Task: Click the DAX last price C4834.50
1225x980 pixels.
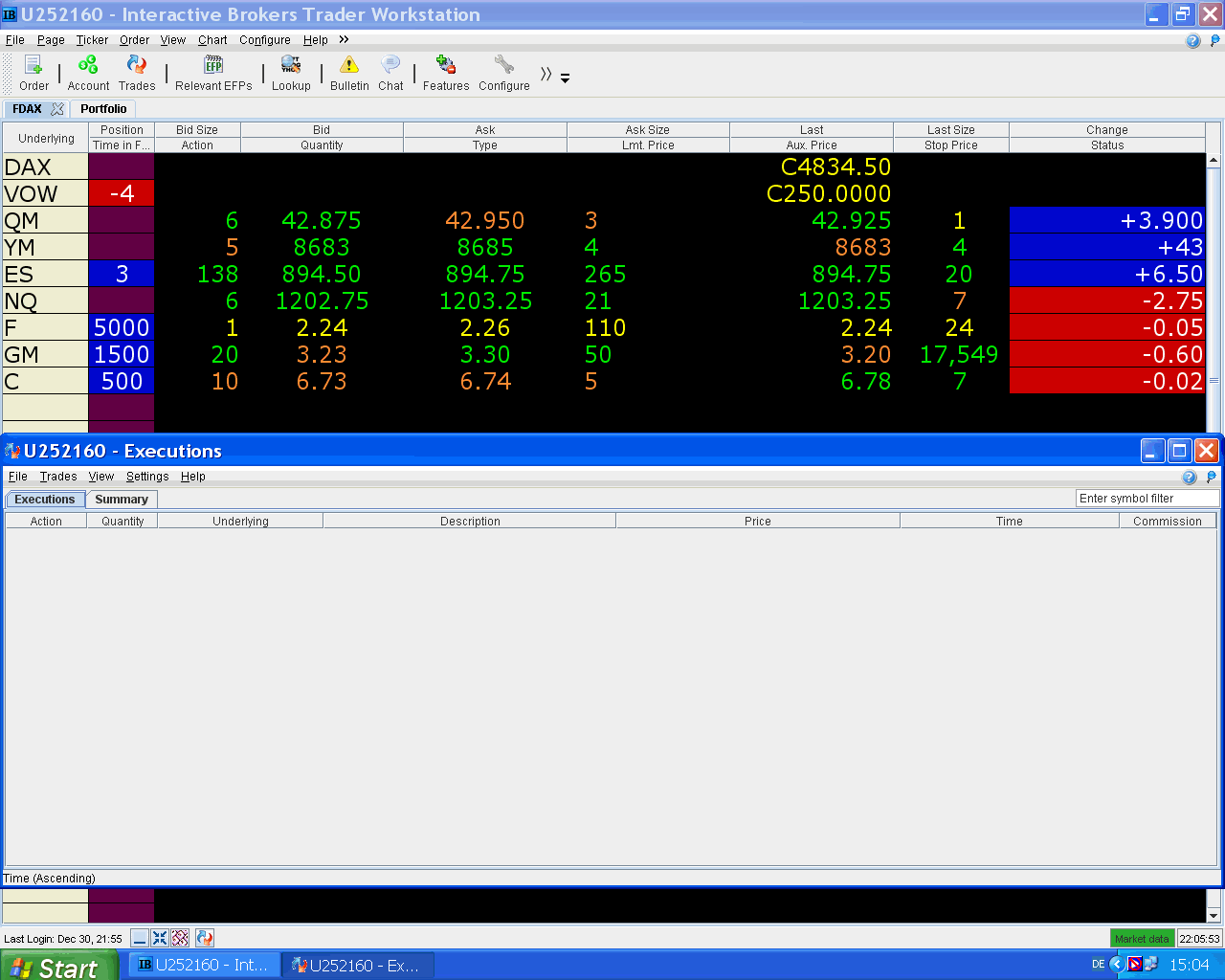Action: tap(835, 167)
